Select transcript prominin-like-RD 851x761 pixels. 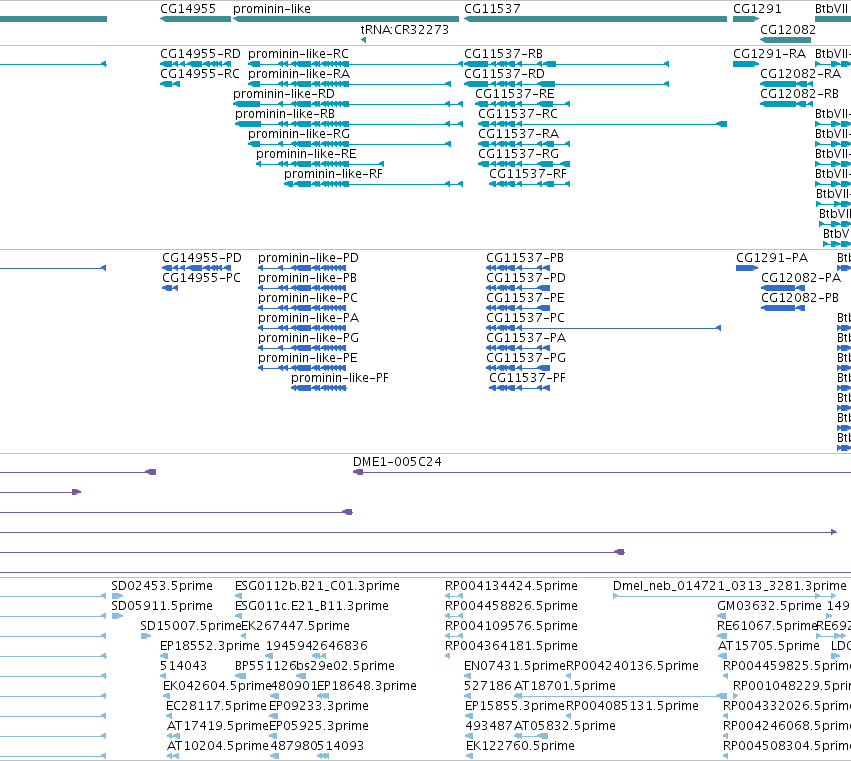tap(348, 104)
